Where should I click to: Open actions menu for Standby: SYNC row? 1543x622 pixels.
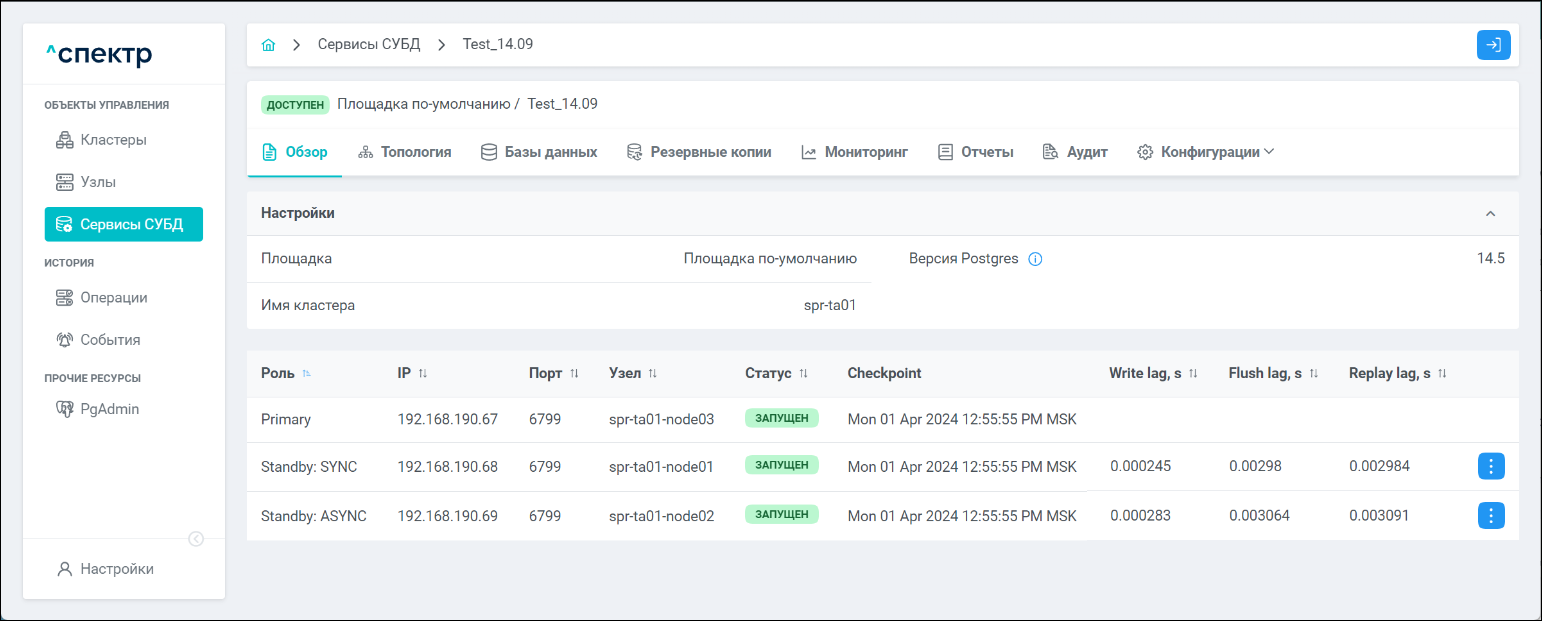pos(1490,466)
